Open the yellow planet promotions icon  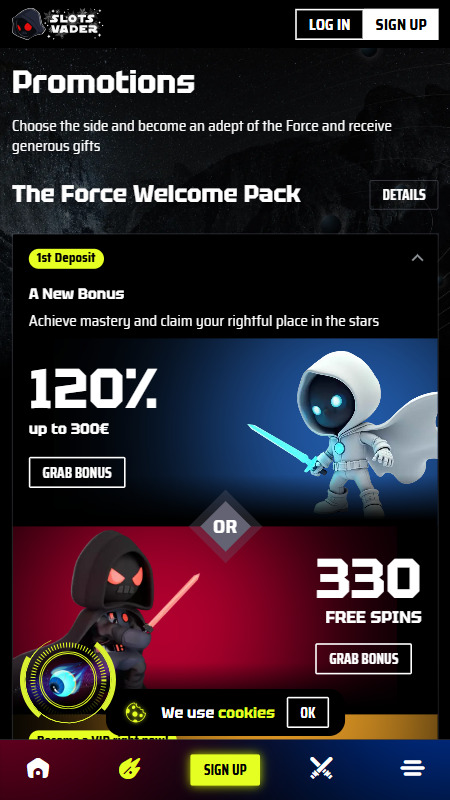(x=130, y=768)
